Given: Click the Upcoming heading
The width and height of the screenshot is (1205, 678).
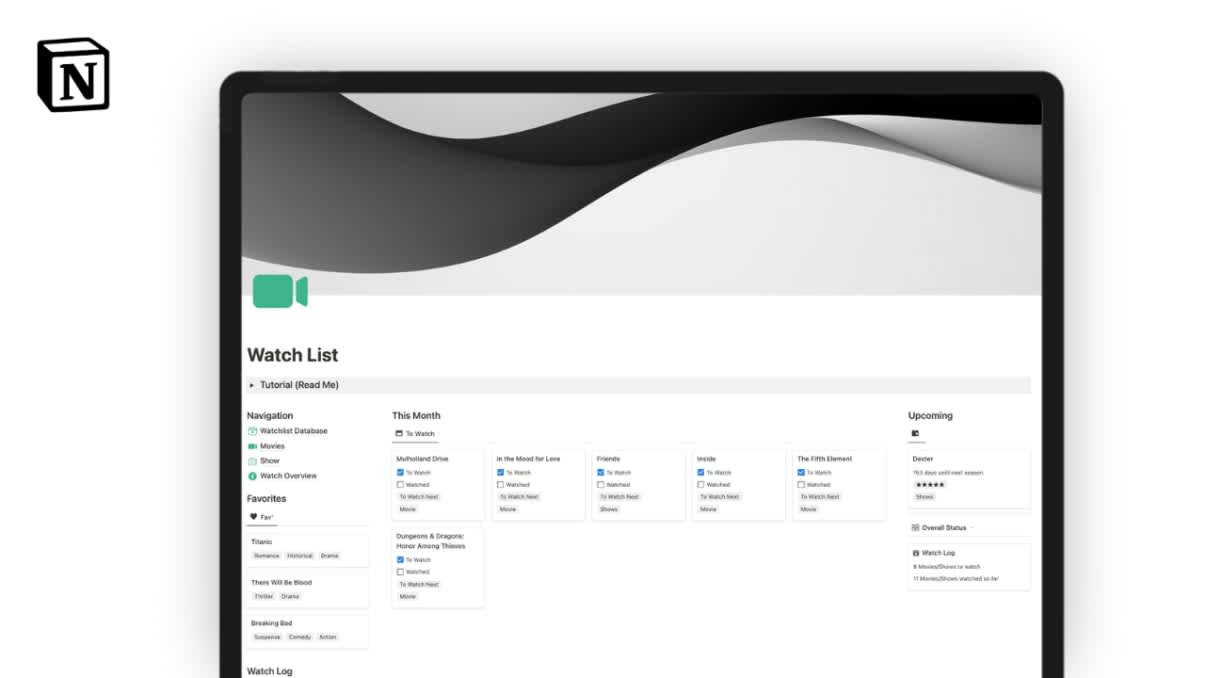Looking at the screenshot, I should [x=930, y=415].
